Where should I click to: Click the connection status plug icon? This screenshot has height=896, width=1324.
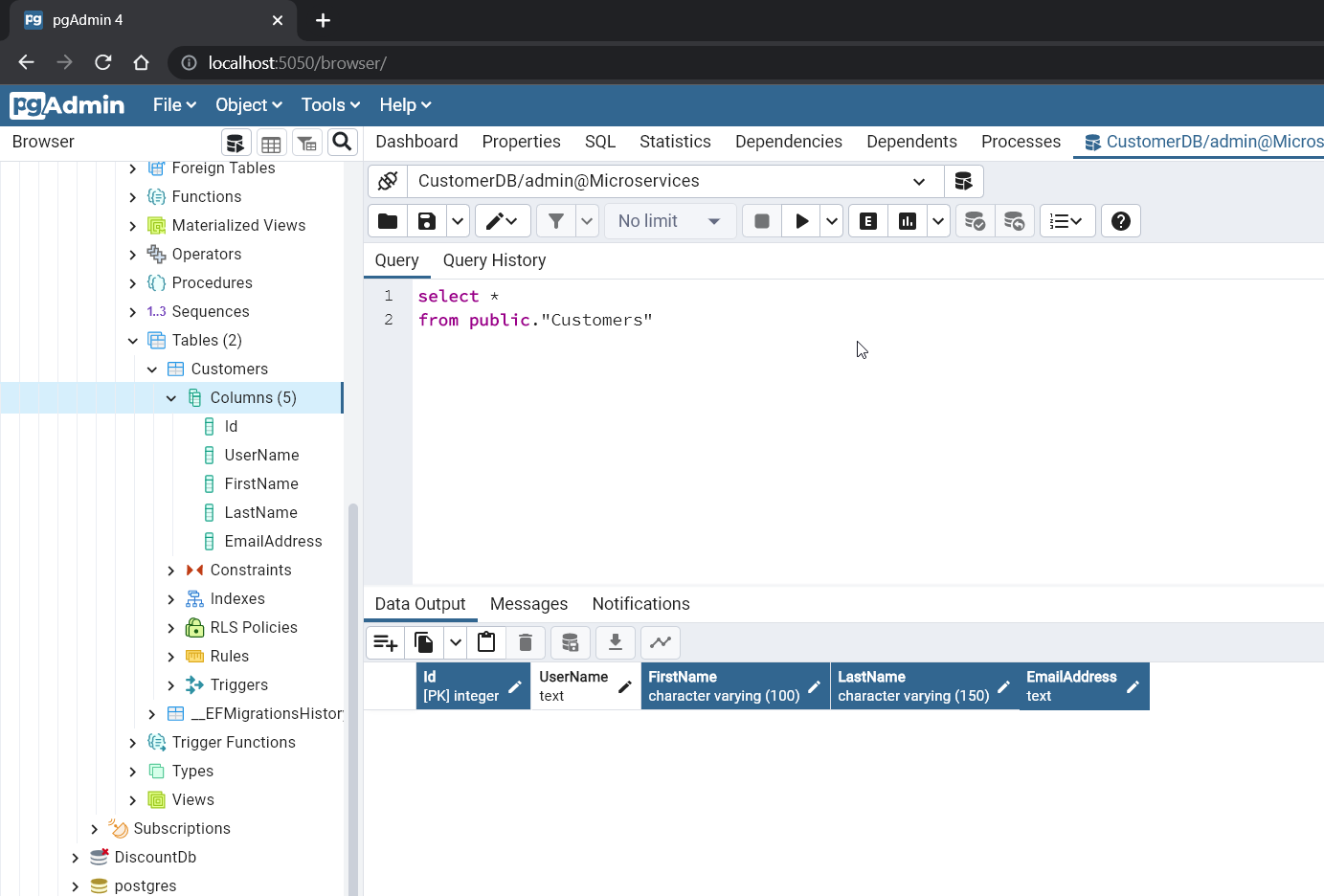click(x=388, y=181)
